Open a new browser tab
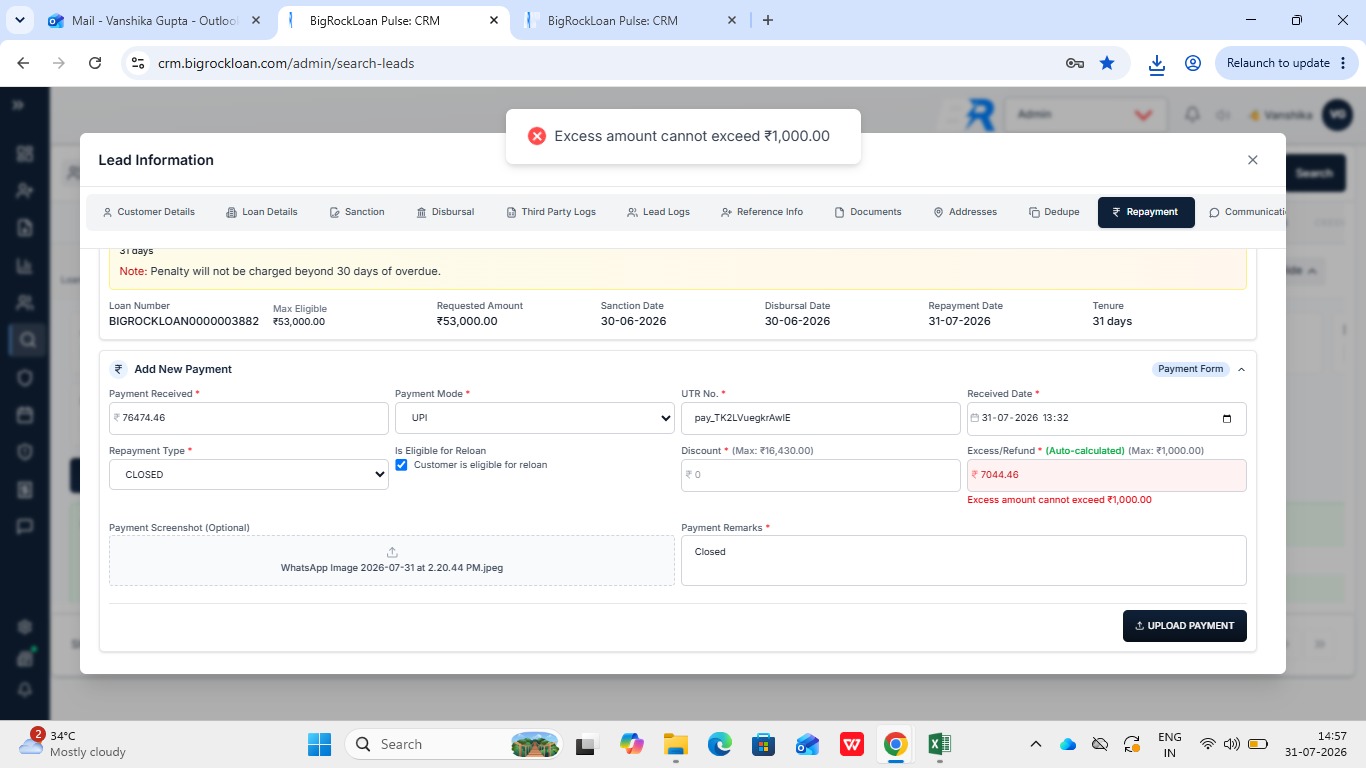1366x768 pixels. [x=768, y=20]
